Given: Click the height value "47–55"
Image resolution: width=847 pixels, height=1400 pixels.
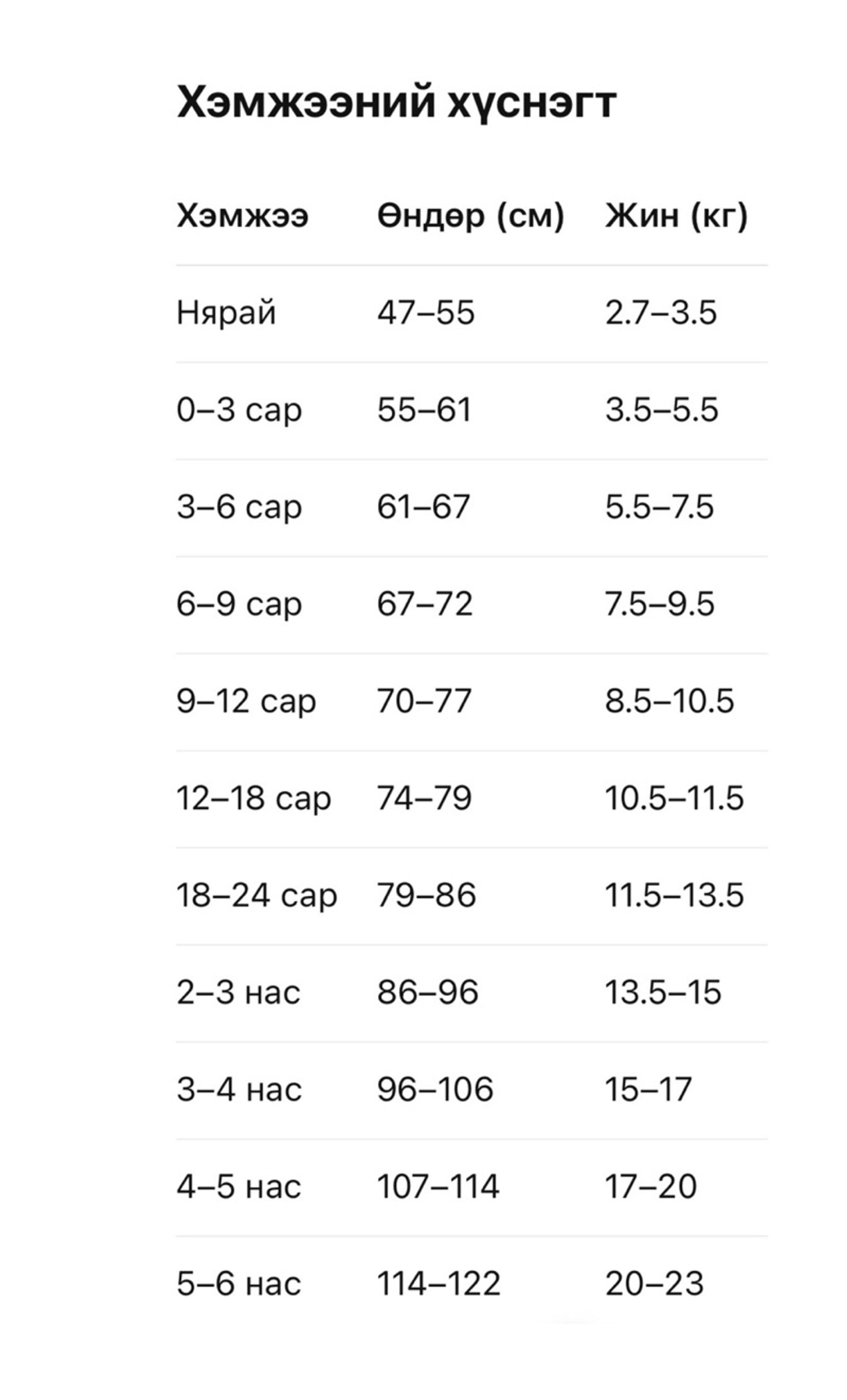Looking at the screenshot, I should [426, 313].
